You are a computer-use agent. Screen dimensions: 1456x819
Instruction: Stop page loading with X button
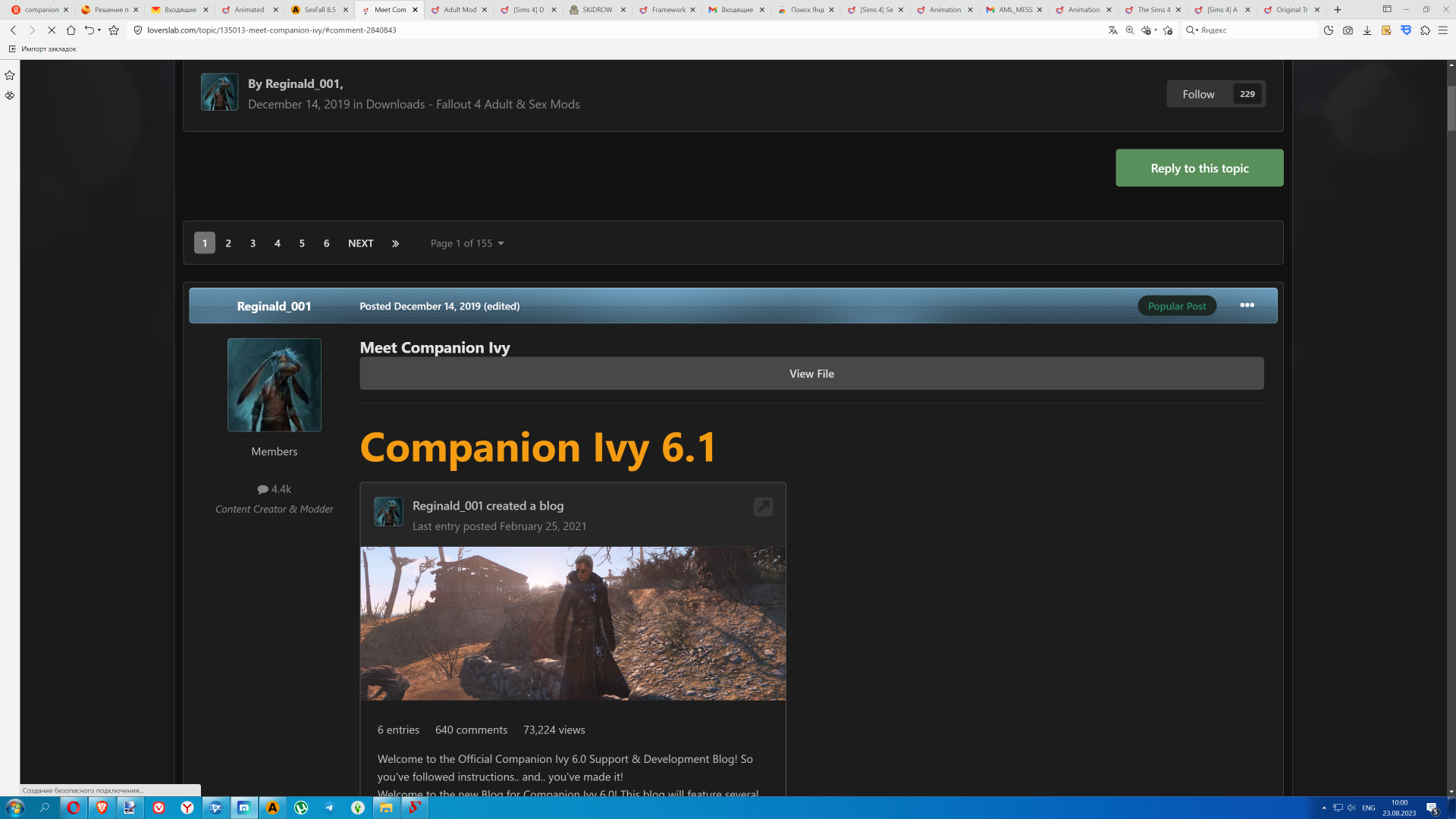tap(51, 30)
